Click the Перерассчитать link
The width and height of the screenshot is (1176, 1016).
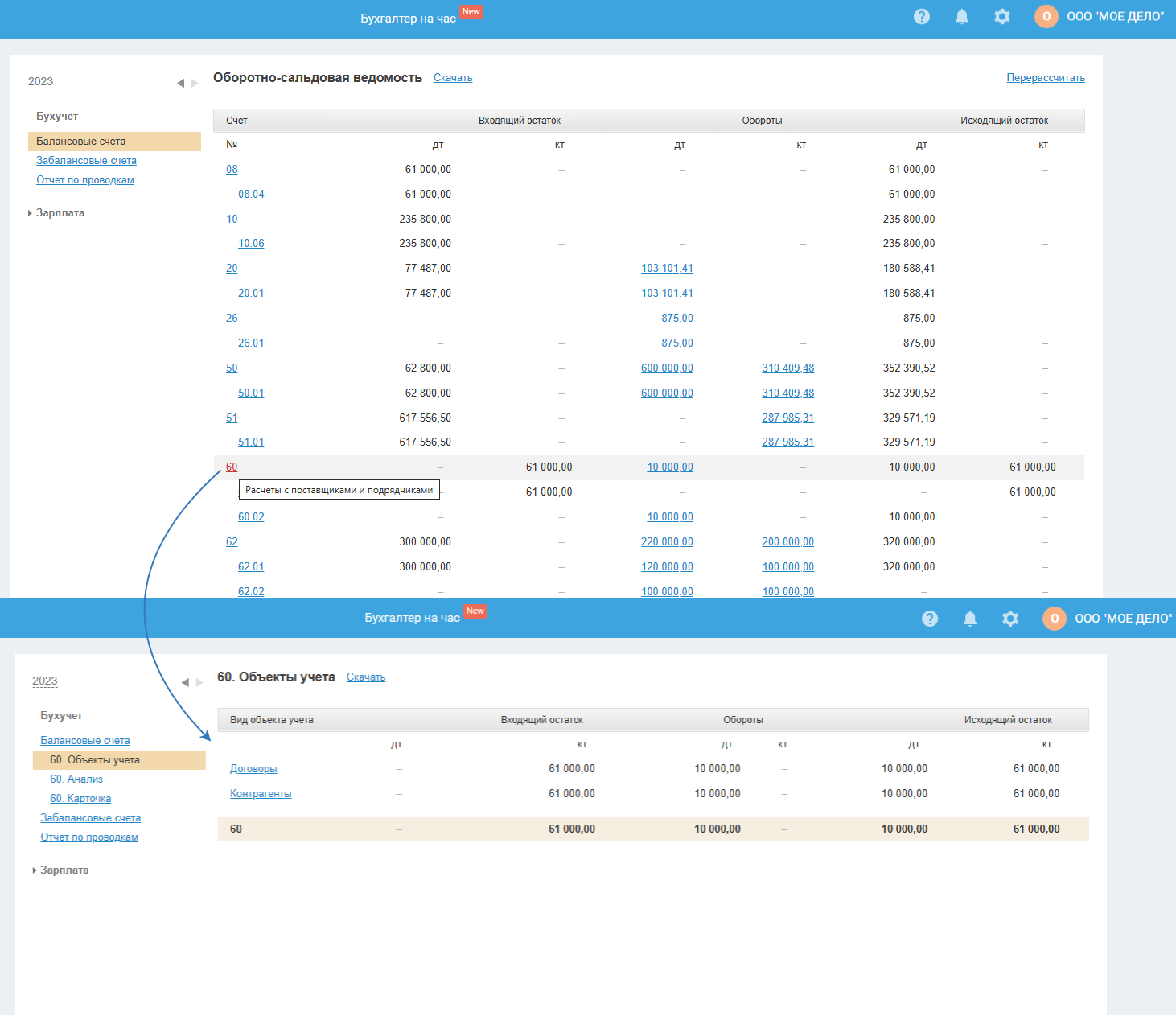[x=1046, y=78]
